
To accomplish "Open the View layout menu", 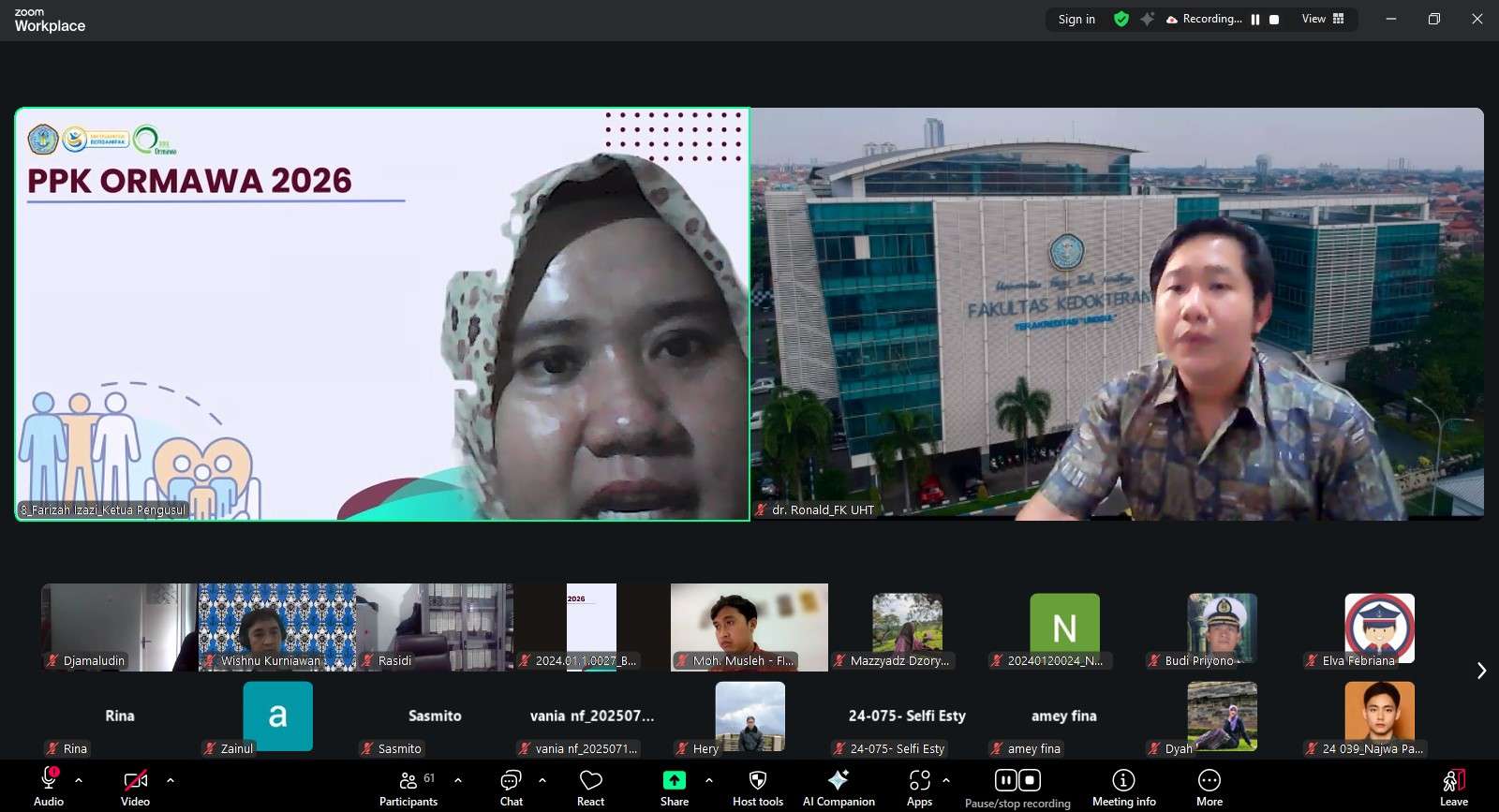I will [x=1323, y=19].
